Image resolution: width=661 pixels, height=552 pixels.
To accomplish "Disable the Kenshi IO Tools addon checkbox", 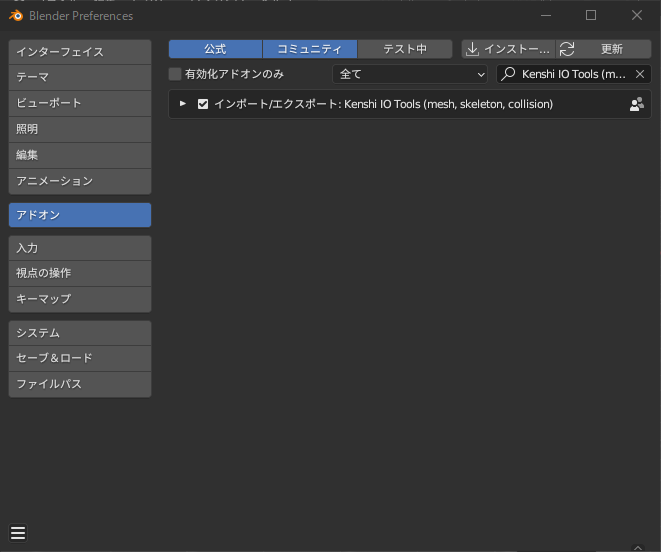I will [x=203, y=104].
